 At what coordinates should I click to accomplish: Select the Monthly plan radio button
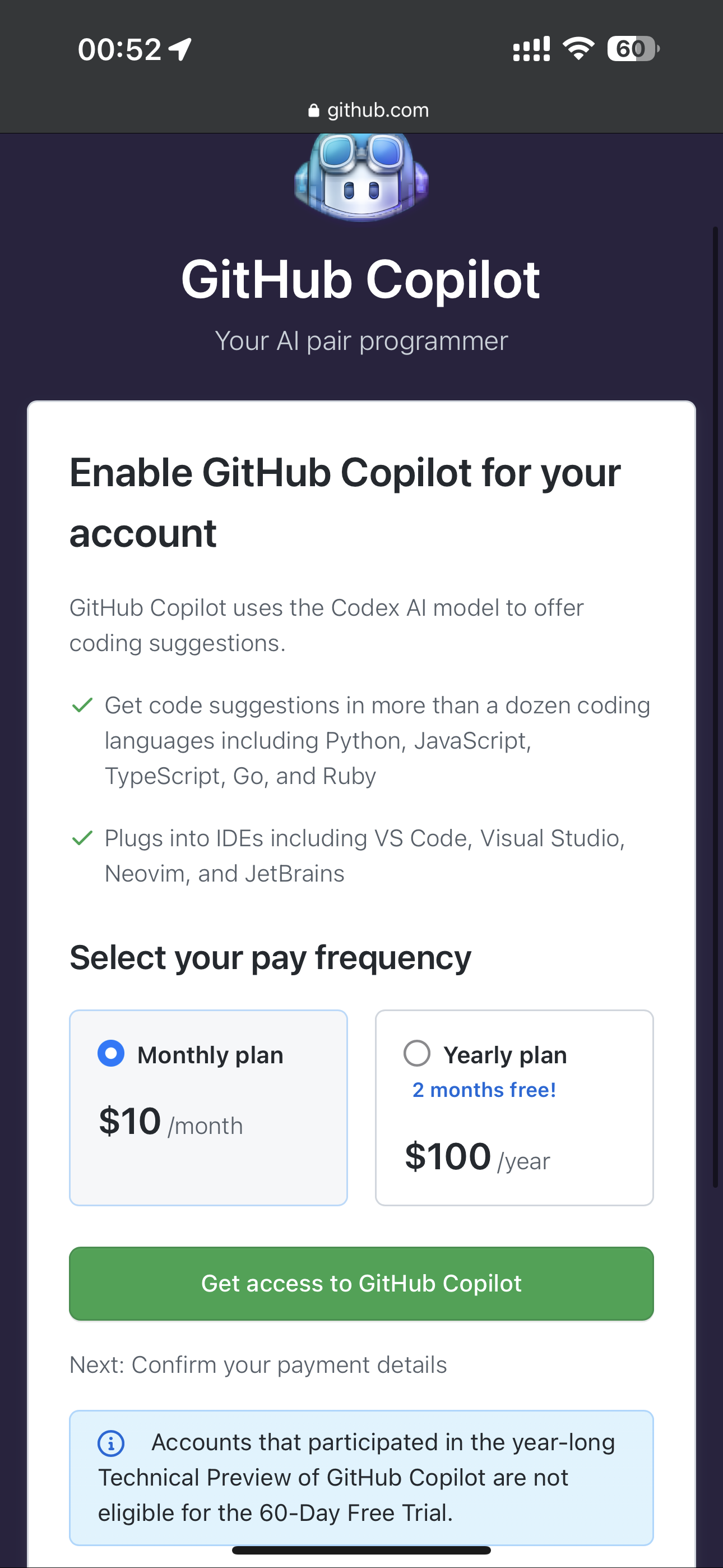pos(111,1054)
